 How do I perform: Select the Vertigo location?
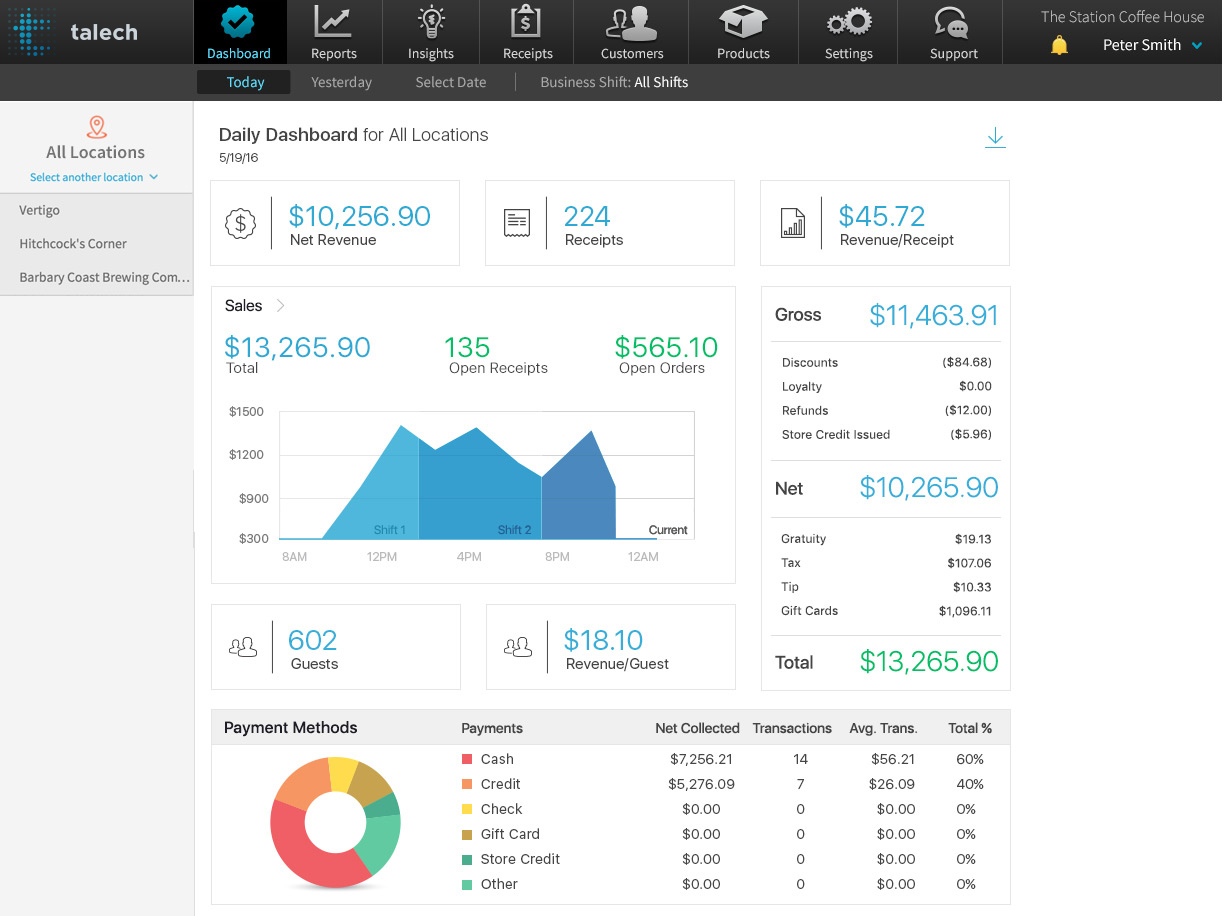(40, 210)
